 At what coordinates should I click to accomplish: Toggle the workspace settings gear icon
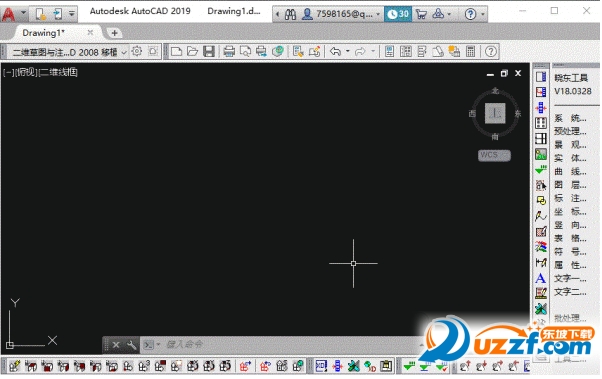(137, 51)
